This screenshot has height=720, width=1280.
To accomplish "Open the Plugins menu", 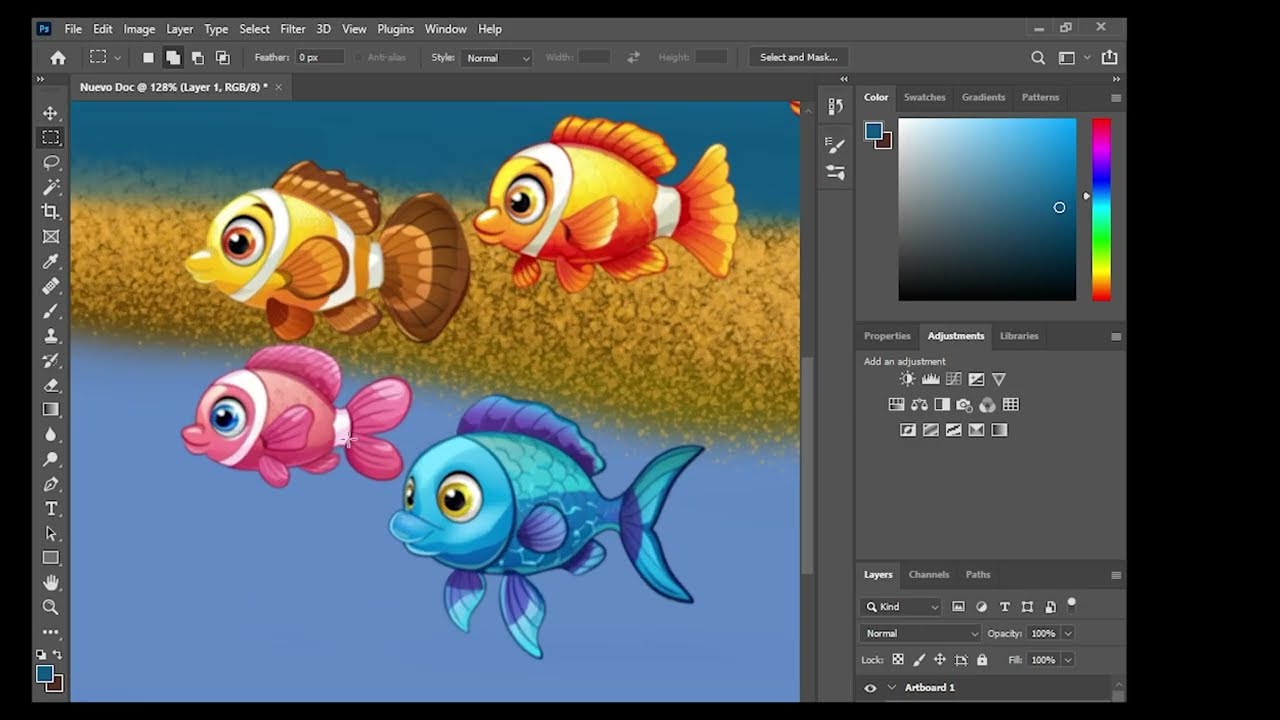I will pos(396,29).
